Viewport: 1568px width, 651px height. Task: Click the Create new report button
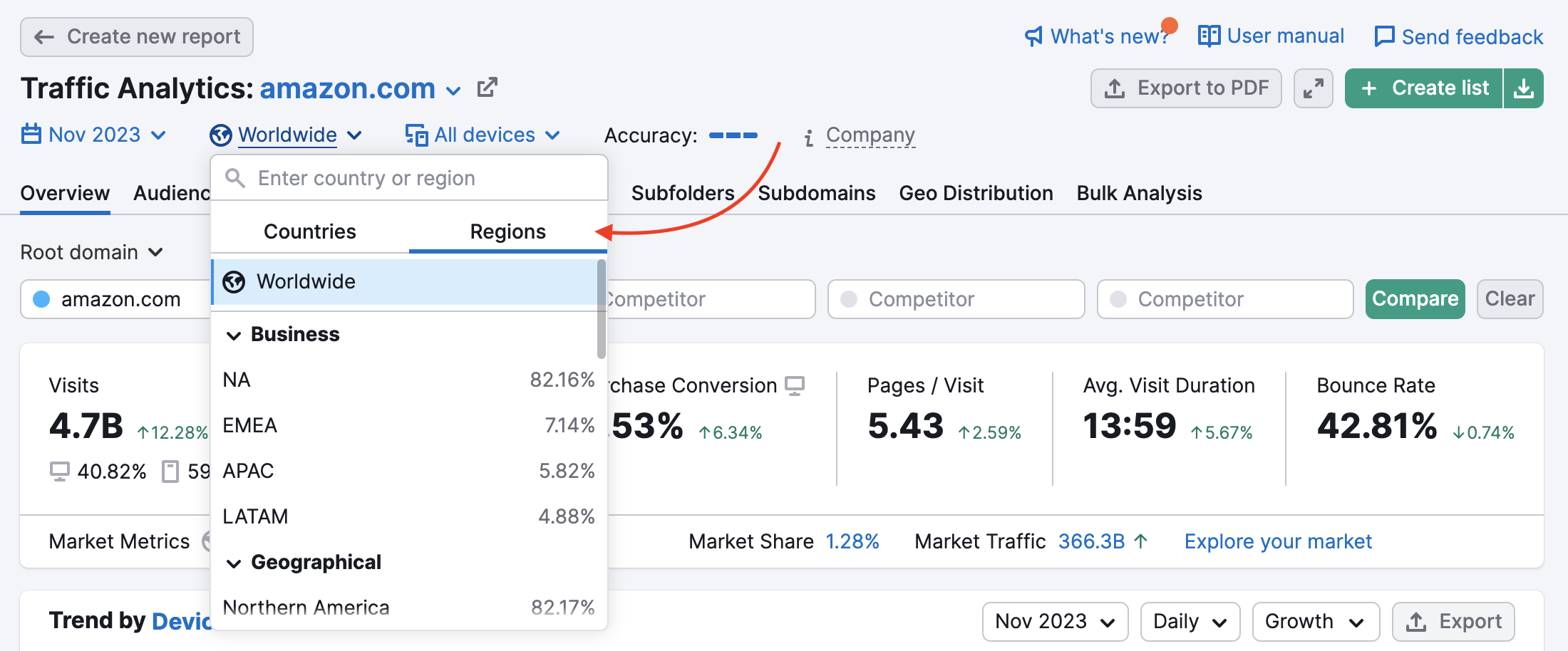[137, 37]
